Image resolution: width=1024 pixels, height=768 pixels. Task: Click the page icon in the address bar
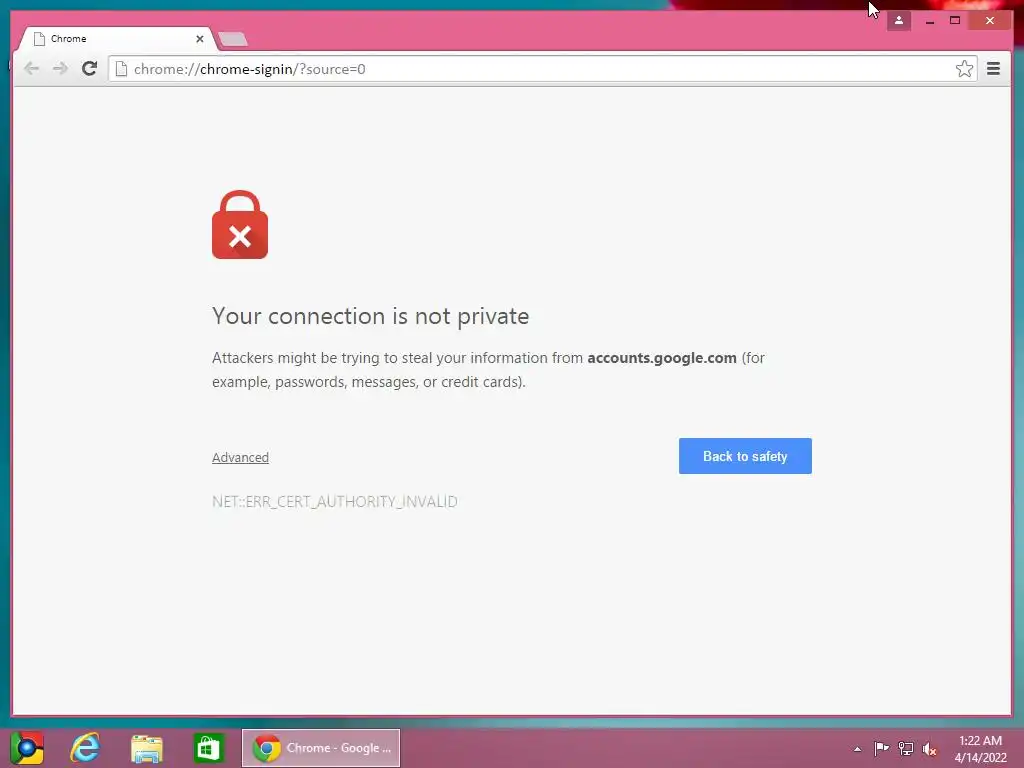(x=121, y=69)
